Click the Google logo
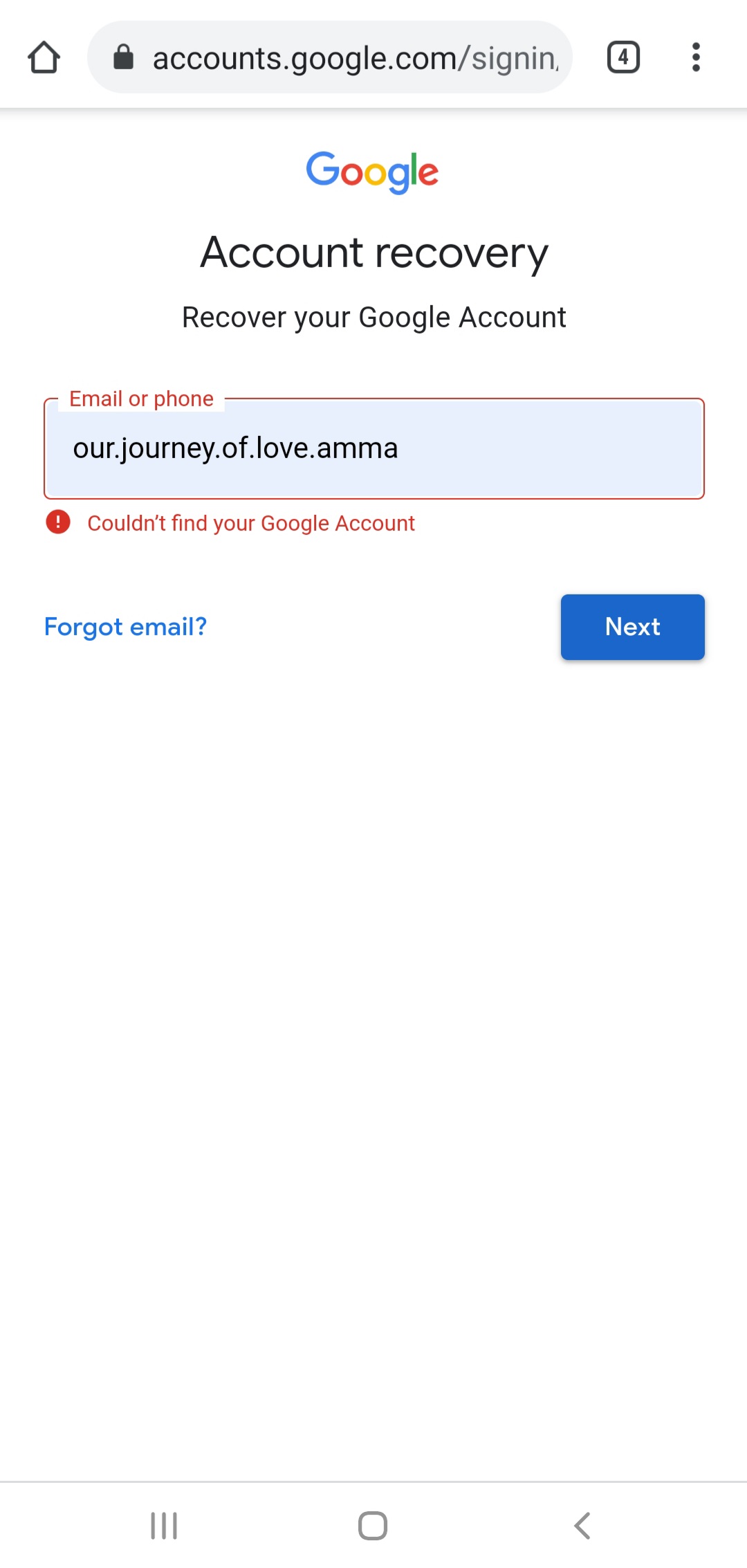Screen dimensions: 747x1568 click(373, 172)
